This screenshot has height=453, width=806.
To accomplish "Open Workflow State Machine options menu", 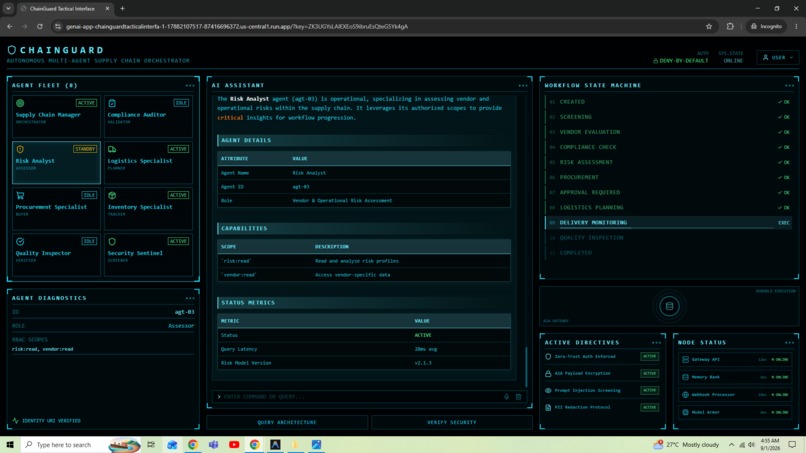I will tap(789, 85).
